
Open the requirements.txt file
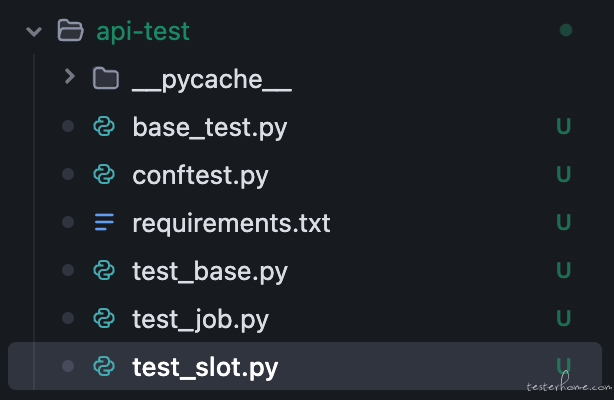pos(231,223)
